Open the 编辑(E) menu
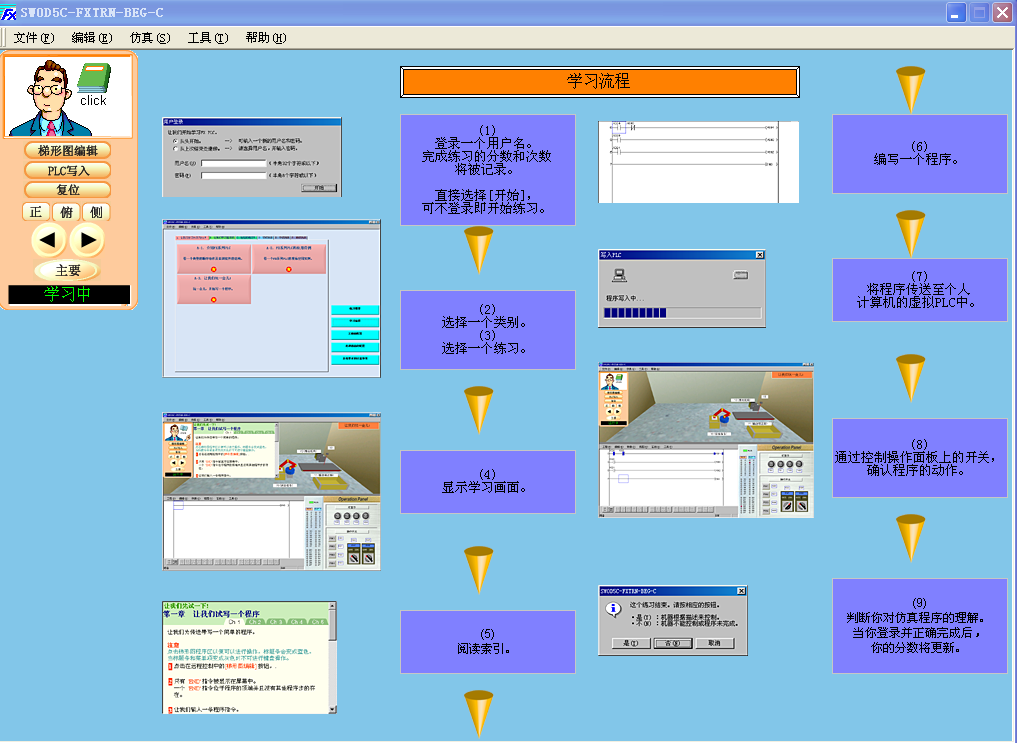The width and height of the screenshot is (1017, 743). pyautogui.click(x=92, y=38)
